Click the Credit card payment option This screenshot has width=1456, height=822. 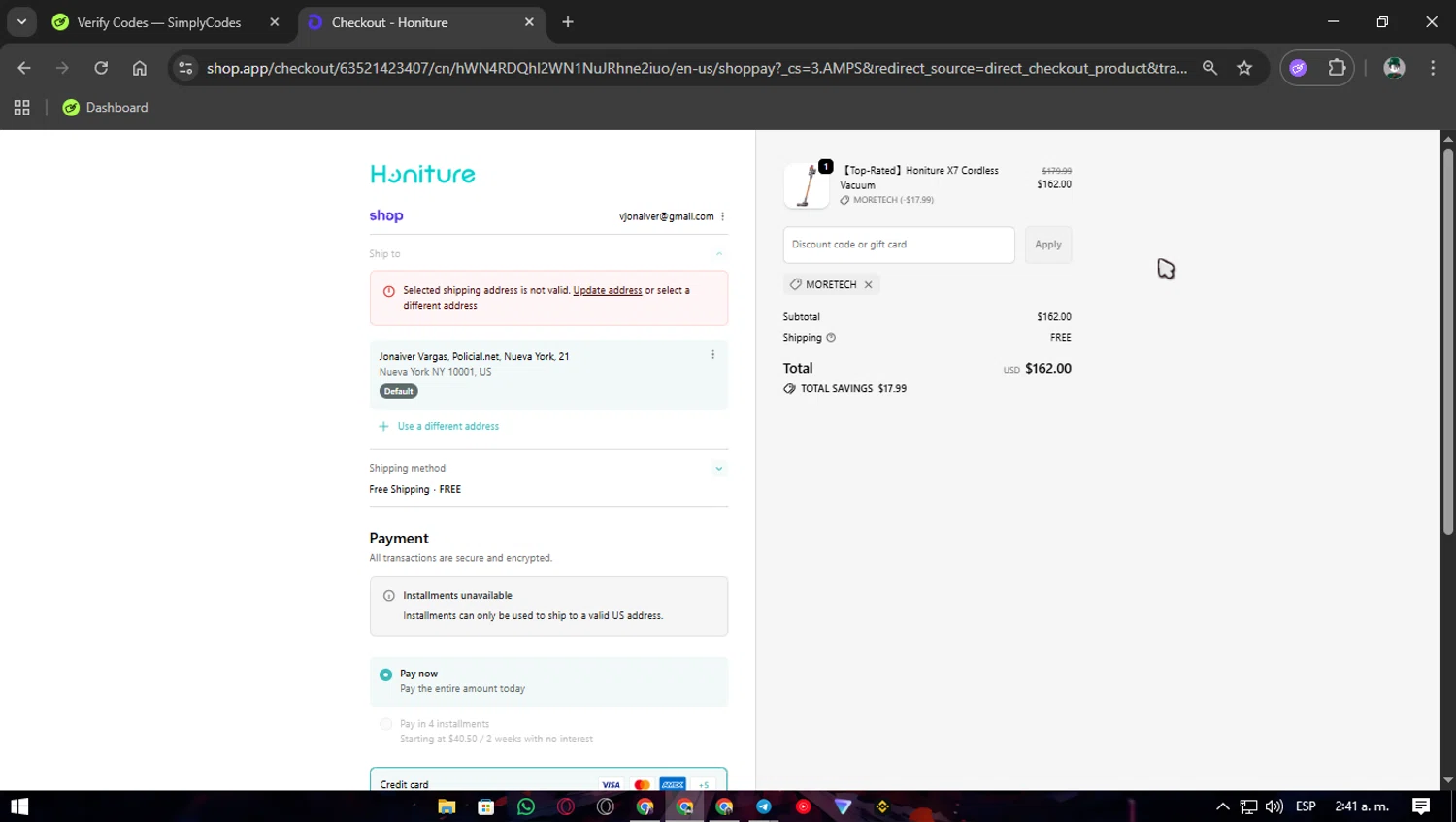[548, 780]
